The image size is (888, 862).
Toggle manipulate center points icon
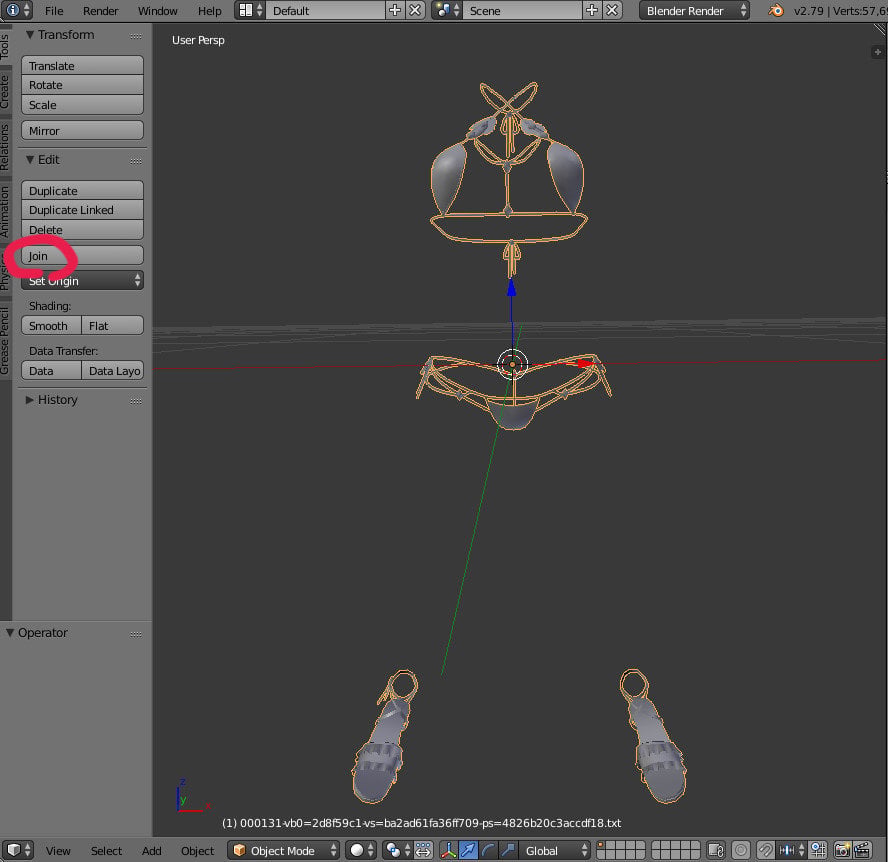[x=423, y=850]
